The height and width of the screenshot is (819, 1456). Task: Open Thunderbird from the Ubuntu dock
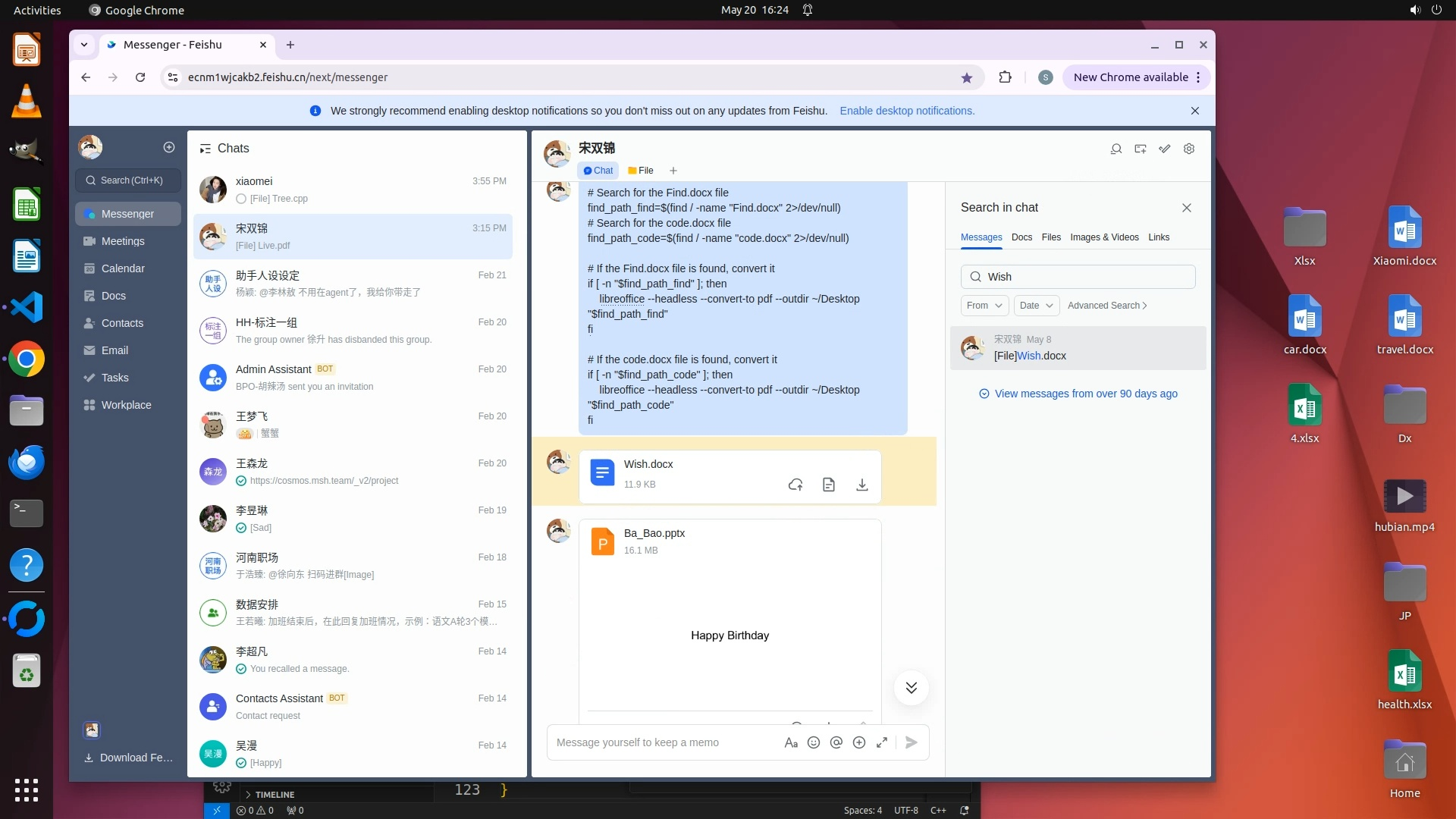click(27, 462)
